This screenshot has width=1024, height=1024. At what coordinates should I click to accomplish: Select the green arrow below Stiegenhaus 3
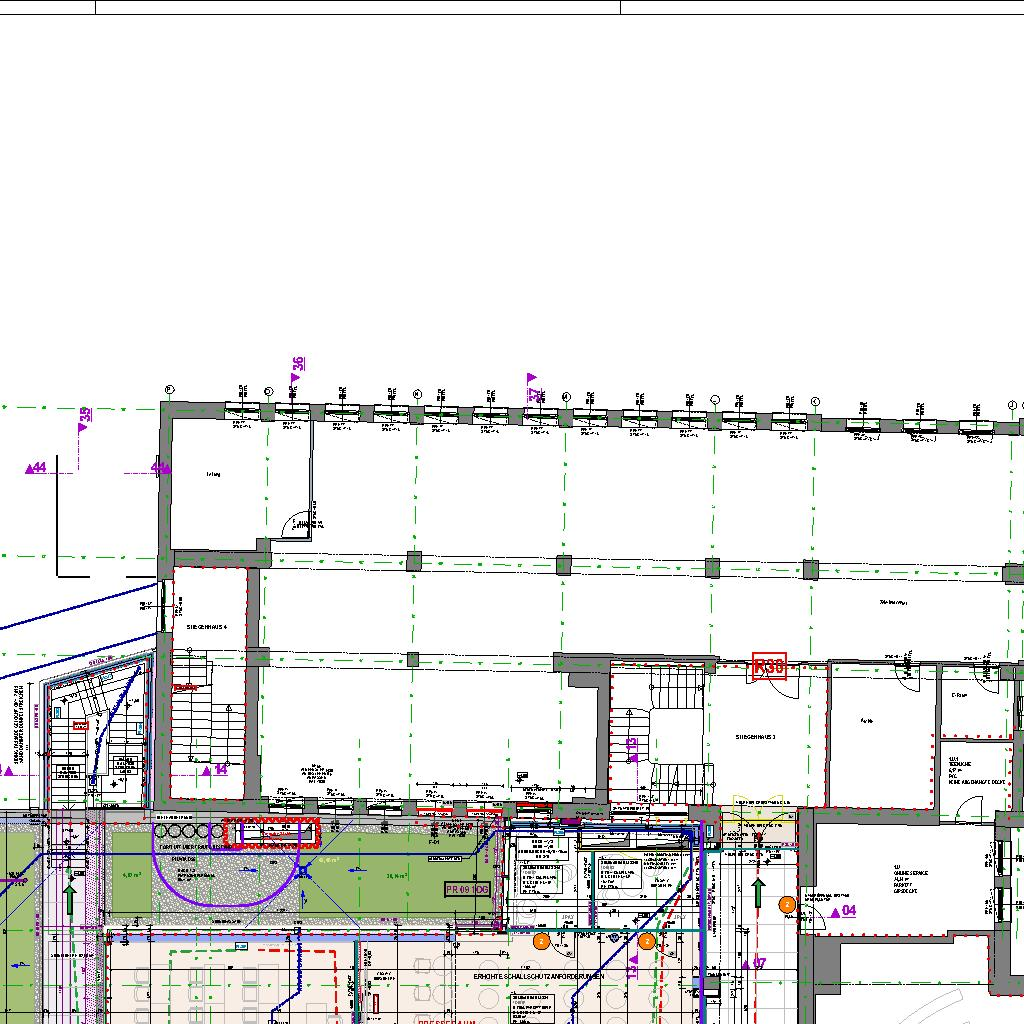click(758, 895)
